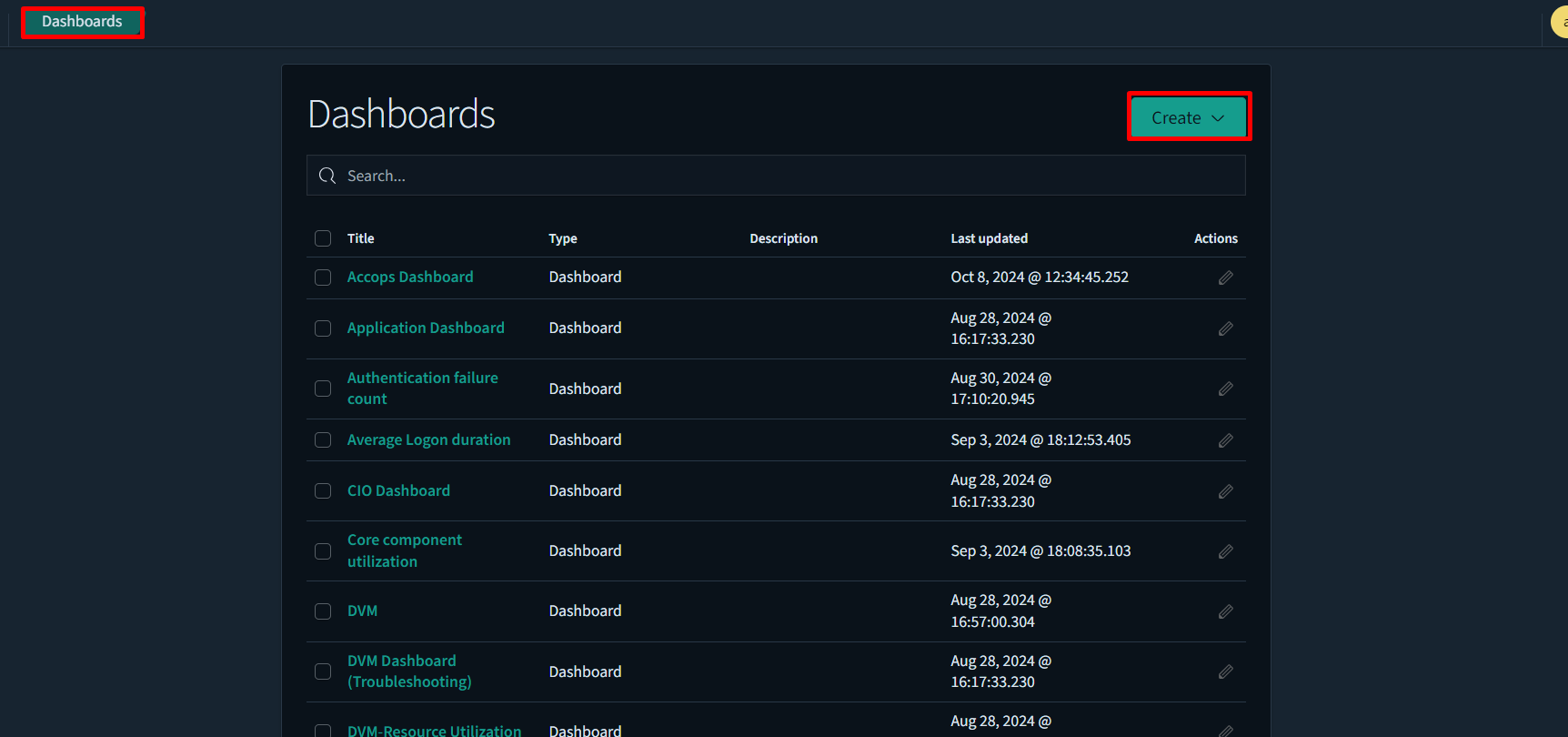The image size is (1568, 737).
Task: Edit DVM Dashboard (Troubleshooting) entry
Action: click(x=1225, y=671)
